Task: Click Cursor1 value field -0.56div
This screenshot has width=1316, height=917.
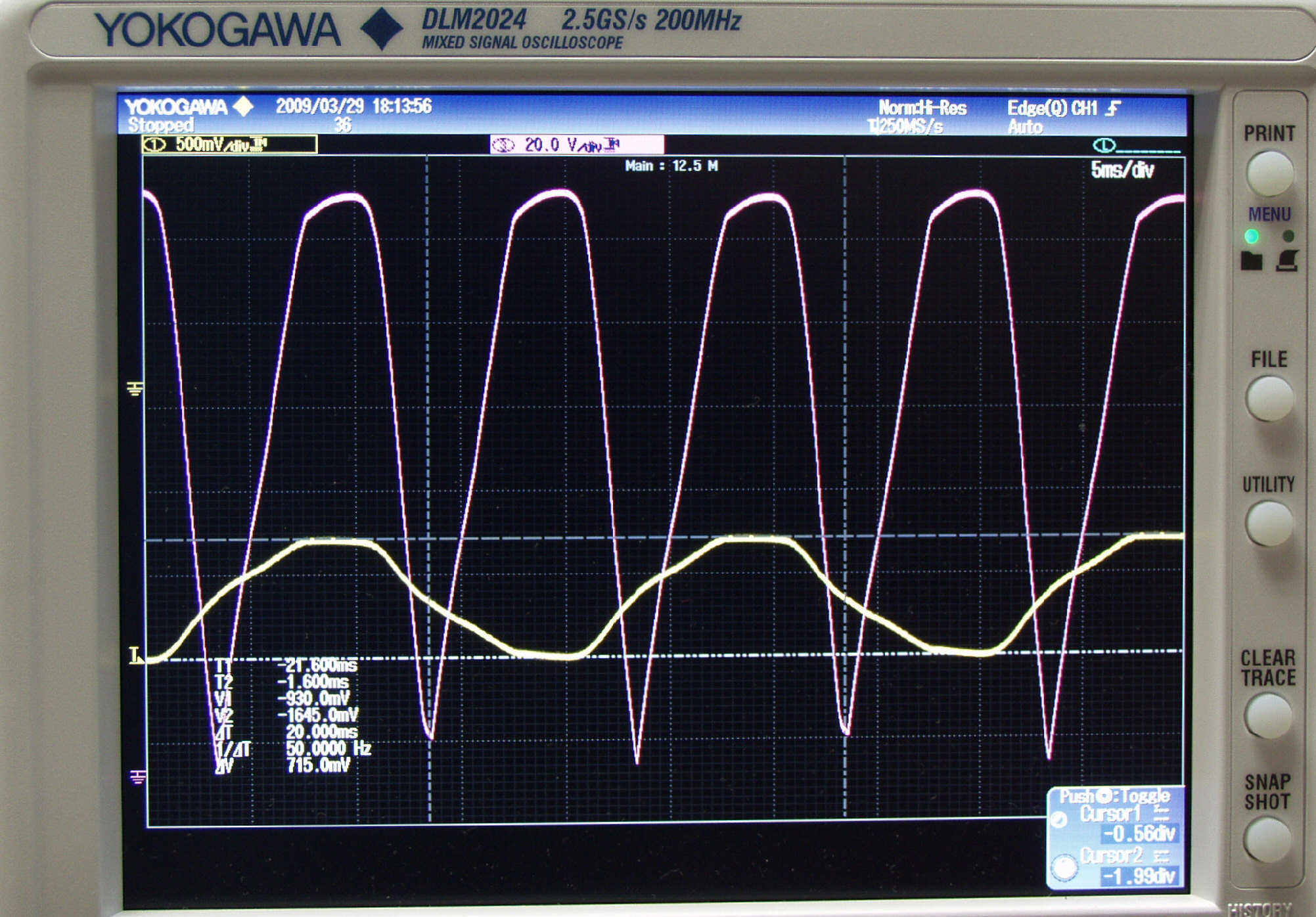Action: pos(1139,834)
